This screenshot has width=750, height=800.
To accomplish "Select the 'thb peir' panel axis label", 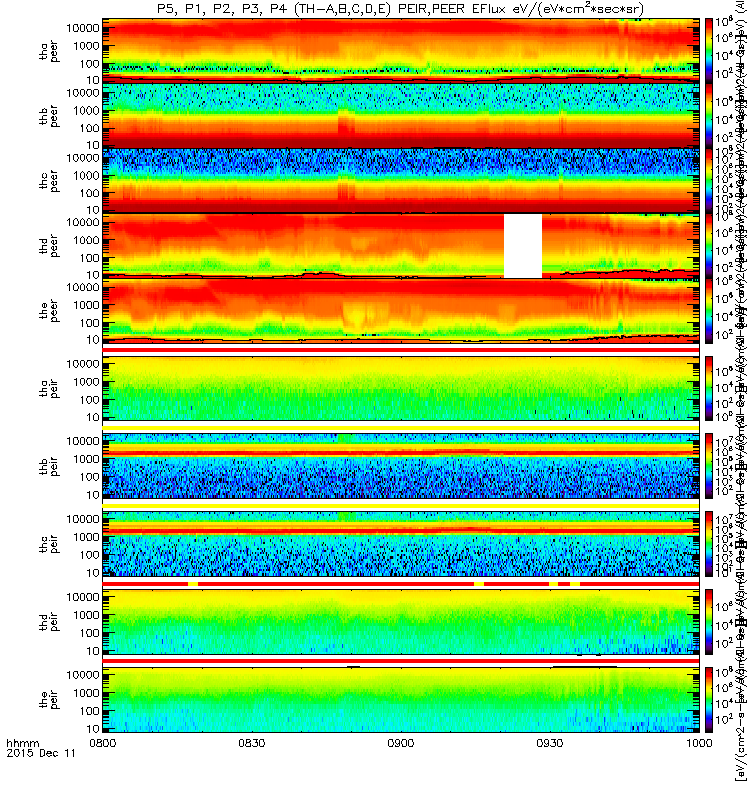I will (x=49, y=466).
